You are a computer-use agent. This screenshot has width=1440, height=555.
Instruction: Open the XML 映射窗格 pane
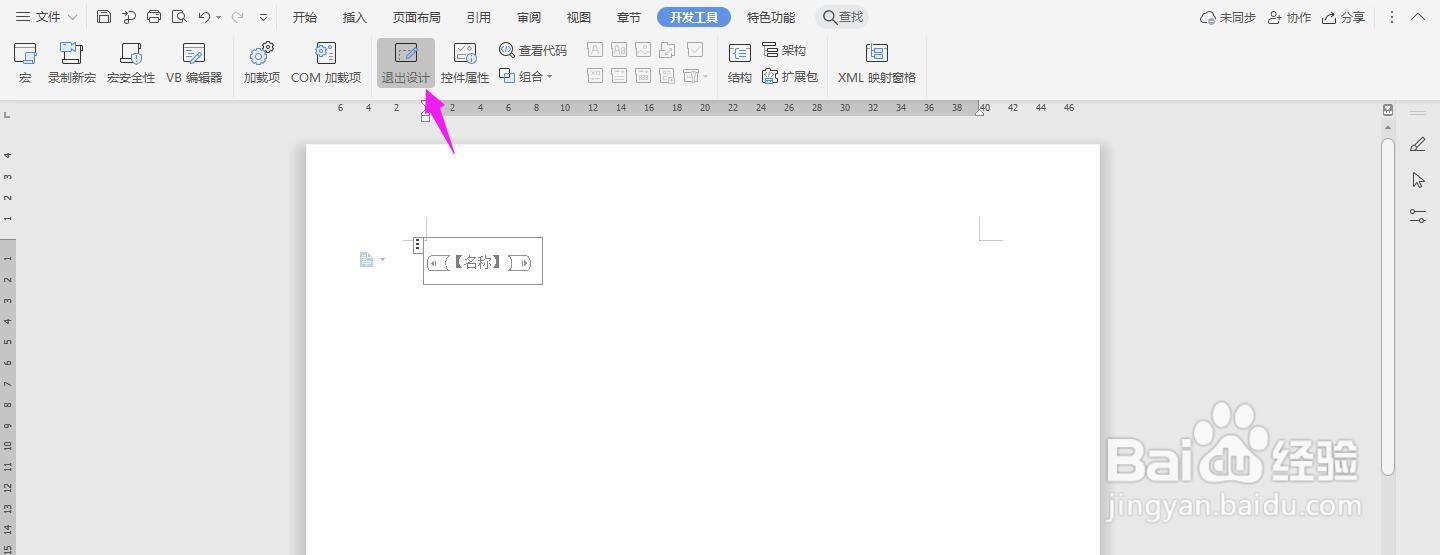tap(877, 62)
